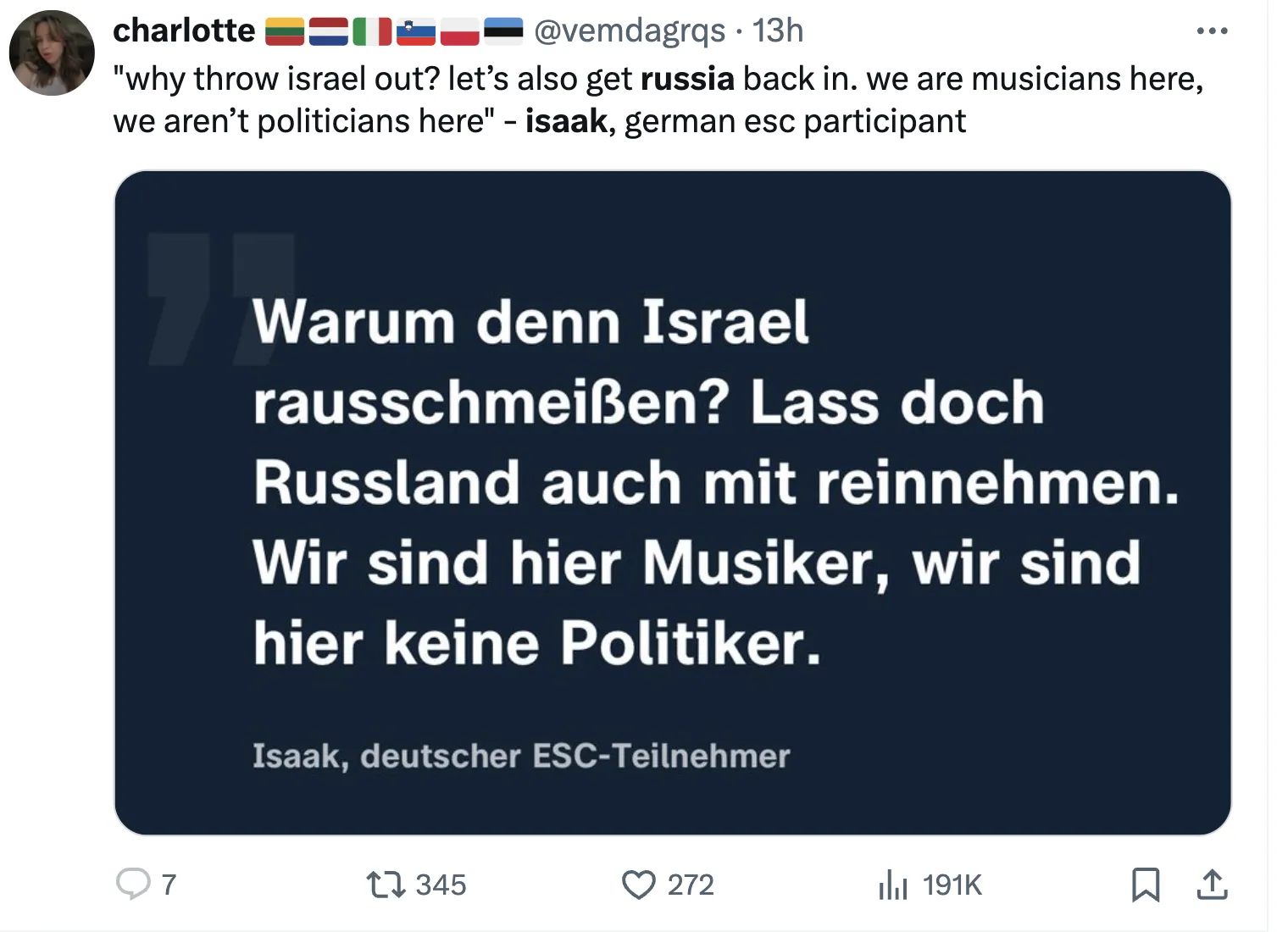Viewport: 1288px width, 932px height.
Task: Click the share upload arrow icon
Action: click(1213, 885)
